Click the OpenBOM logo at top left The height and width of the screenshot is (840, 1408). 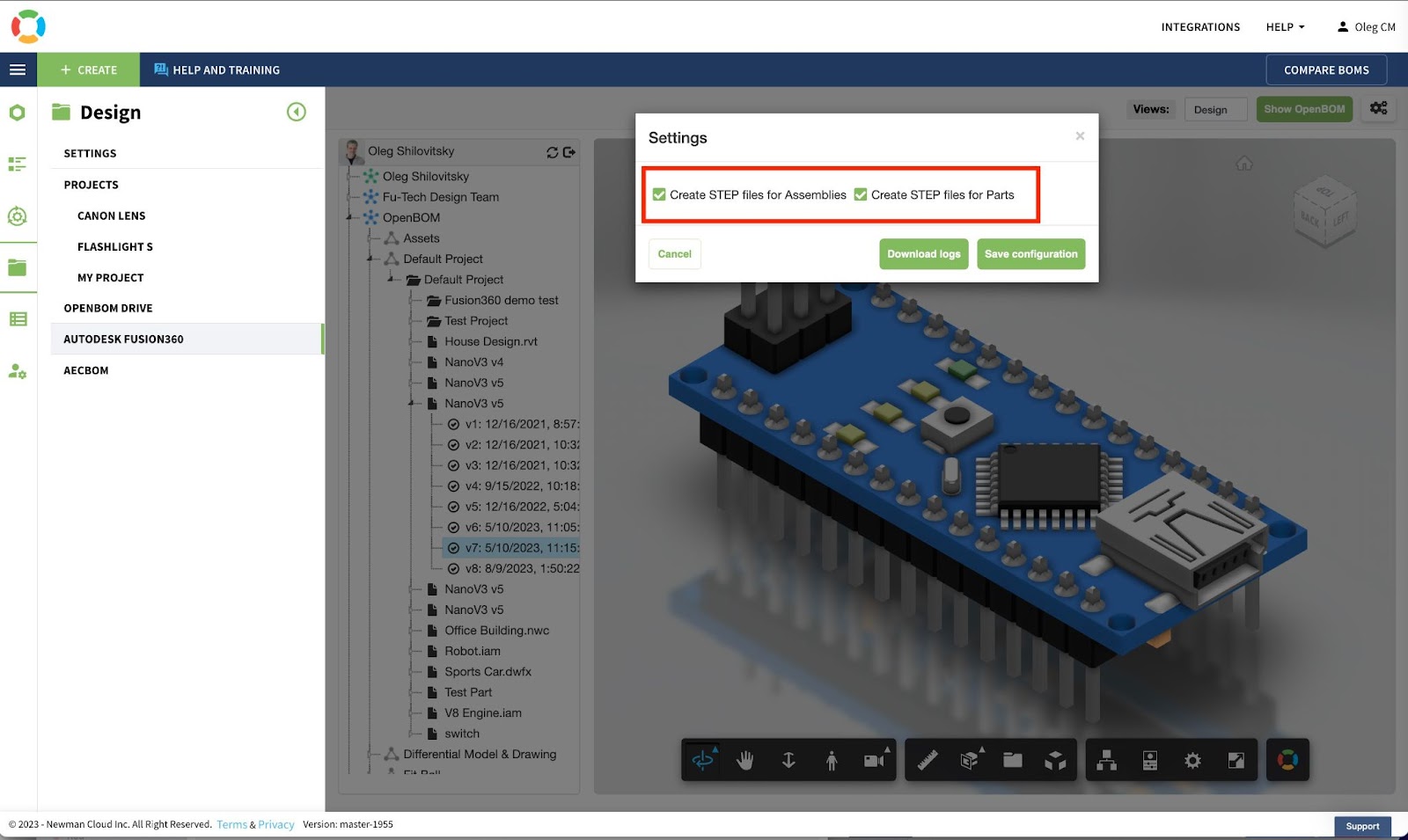(x=28, y=26)
